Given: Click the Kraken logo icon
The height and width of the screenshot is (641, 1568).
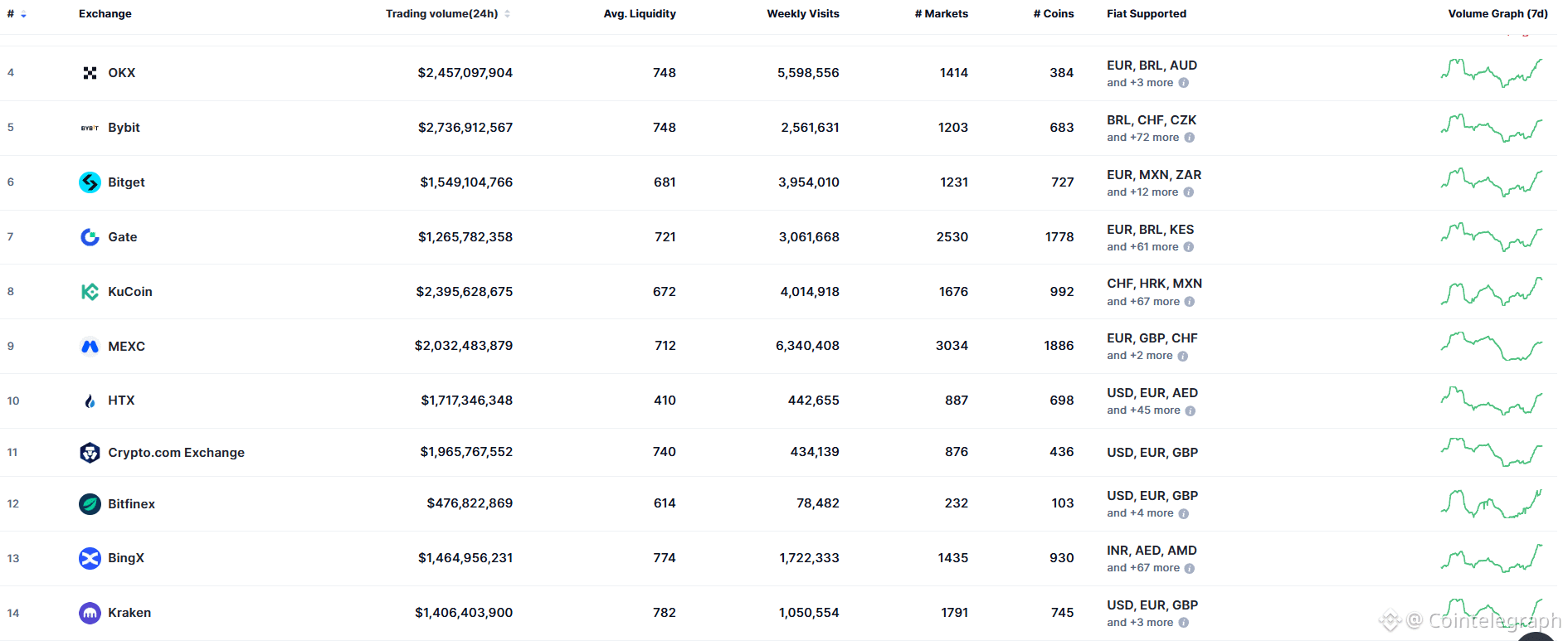Looking at the screenshot, I should tap(90, 613).
